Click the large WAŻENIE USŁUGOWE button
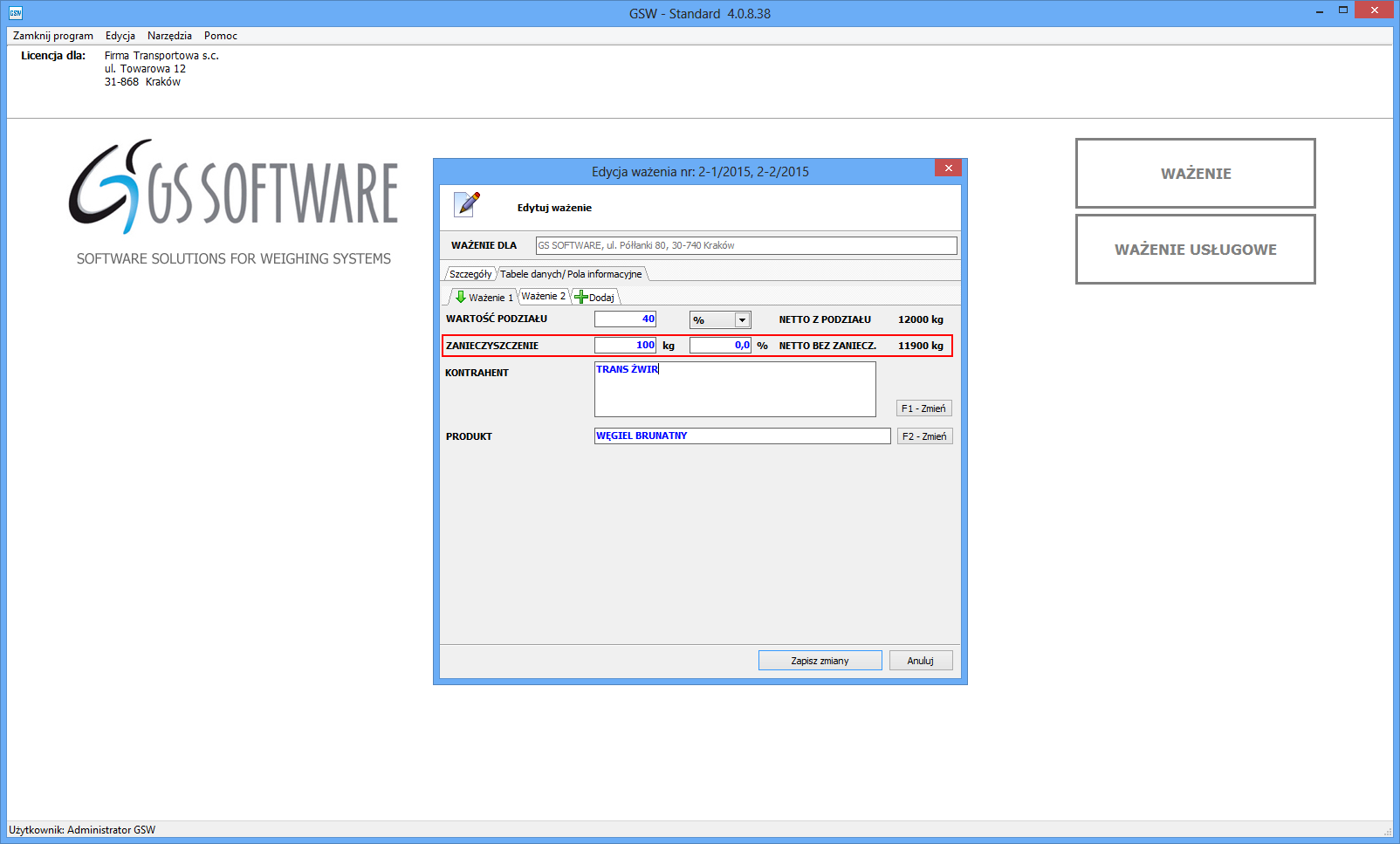This screenshot has height=844, width=1400. (1195, 250)
